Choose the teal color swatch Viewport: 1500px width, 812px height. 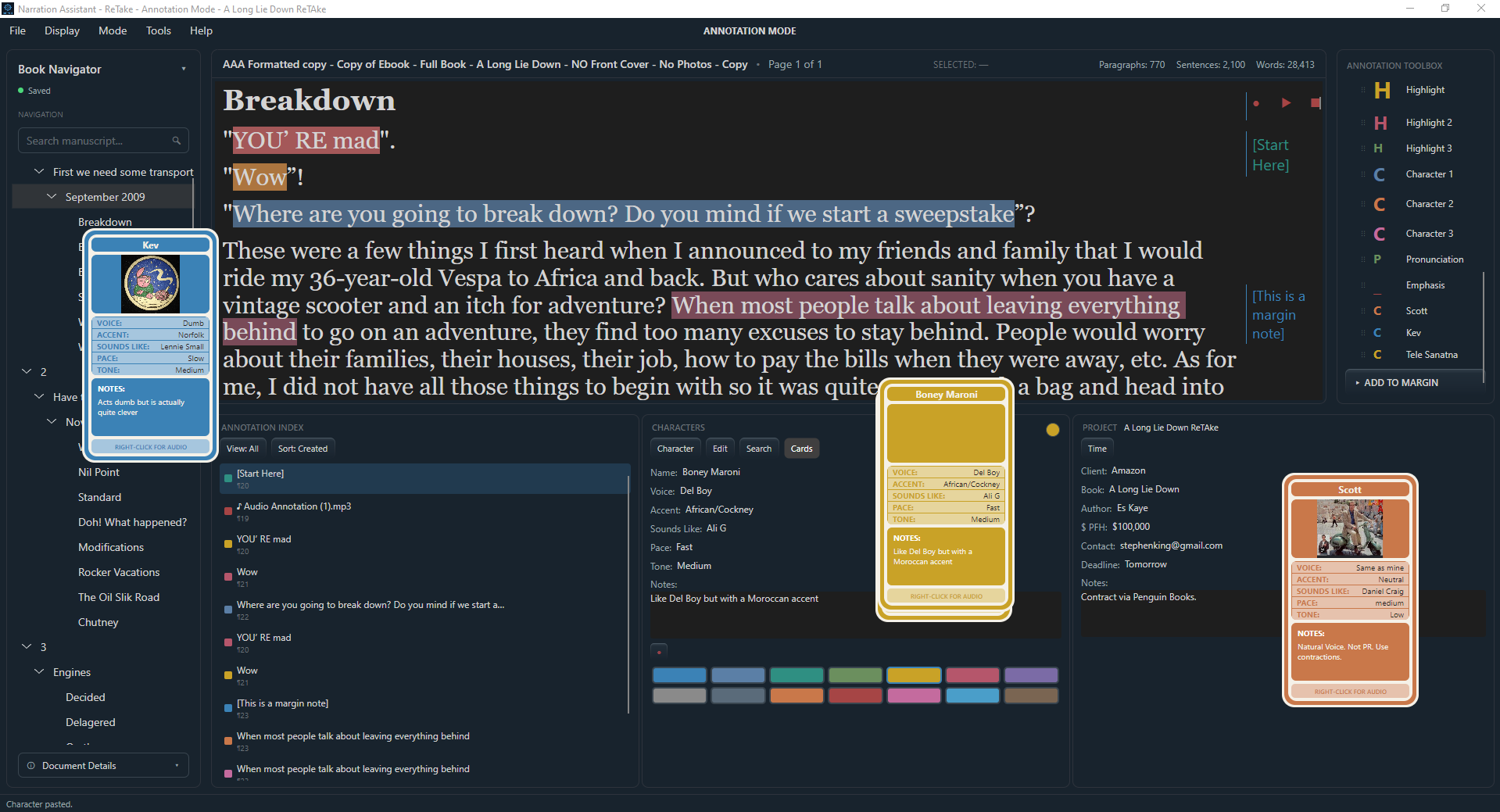click(x=797, y=675)
